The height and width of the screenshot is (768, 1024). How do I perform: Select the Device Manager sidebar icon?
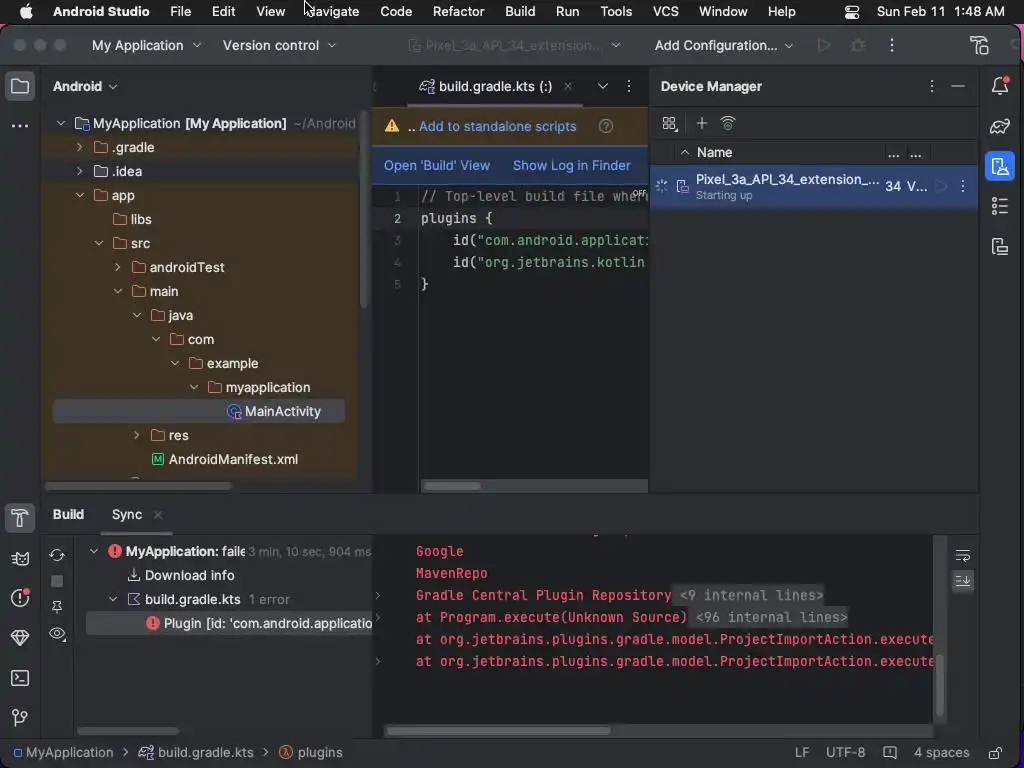(x=1000, y=166)
